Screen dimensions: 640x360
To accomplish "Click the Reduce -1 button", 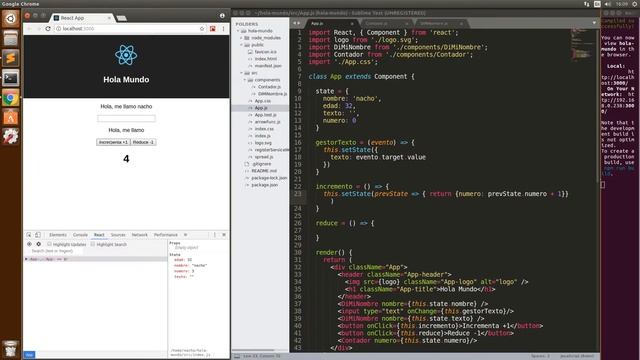I will 143,142.
